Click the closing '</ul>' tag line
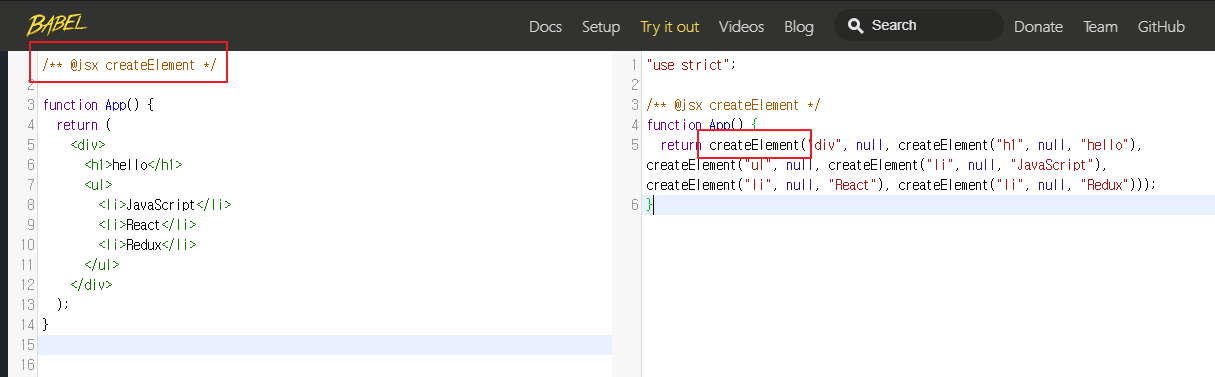This screenshot has width=1215, height=377. tap(101, 265)
